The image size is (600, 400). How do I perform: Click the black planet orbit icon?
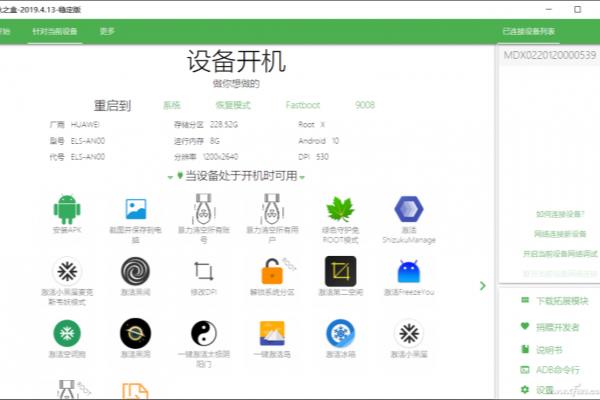coord(135,333)
